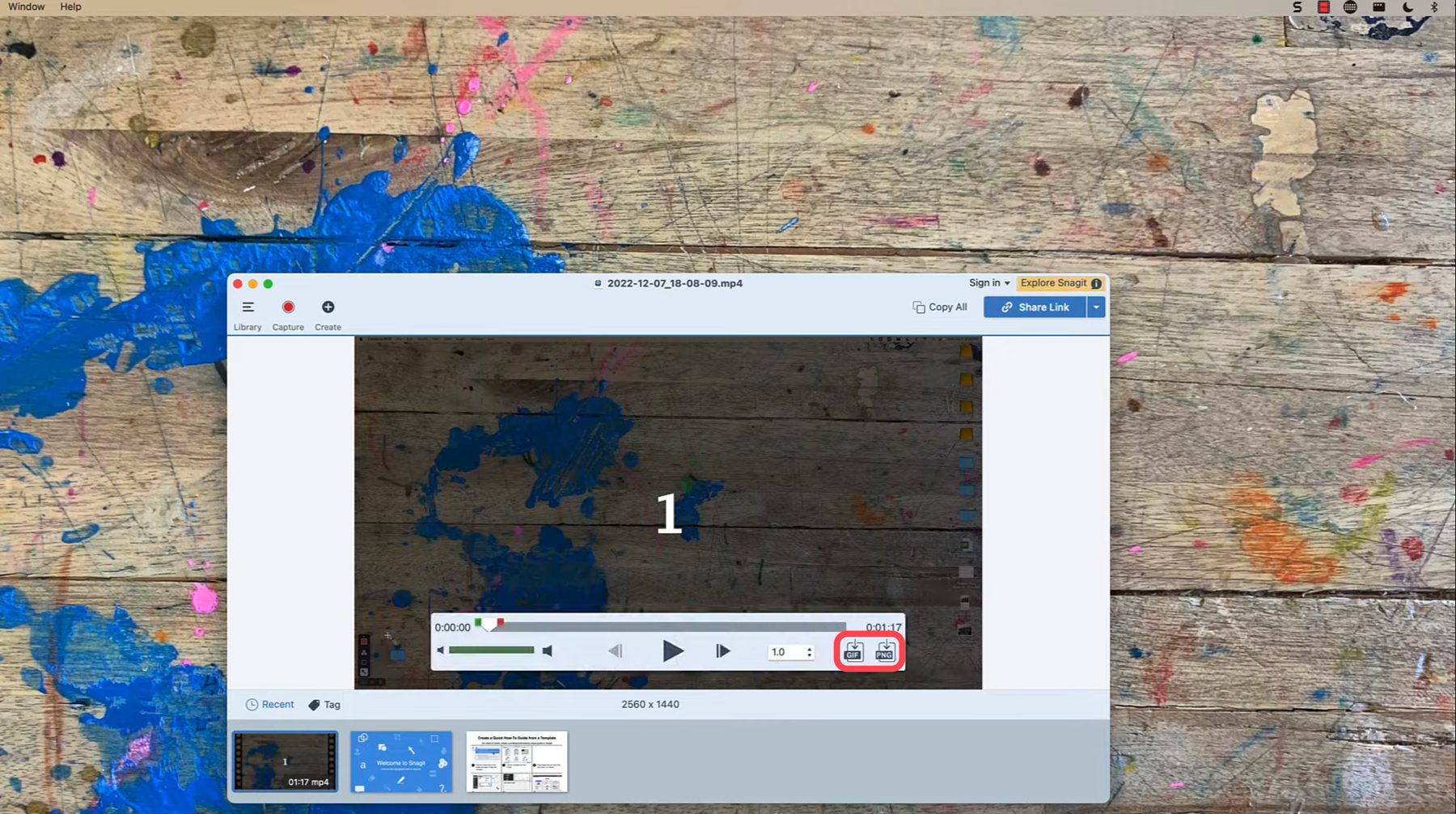Screen dimensions: 1456x814
Task: Set volume to maximum via right speaker icon
Action: pos(548,650)
